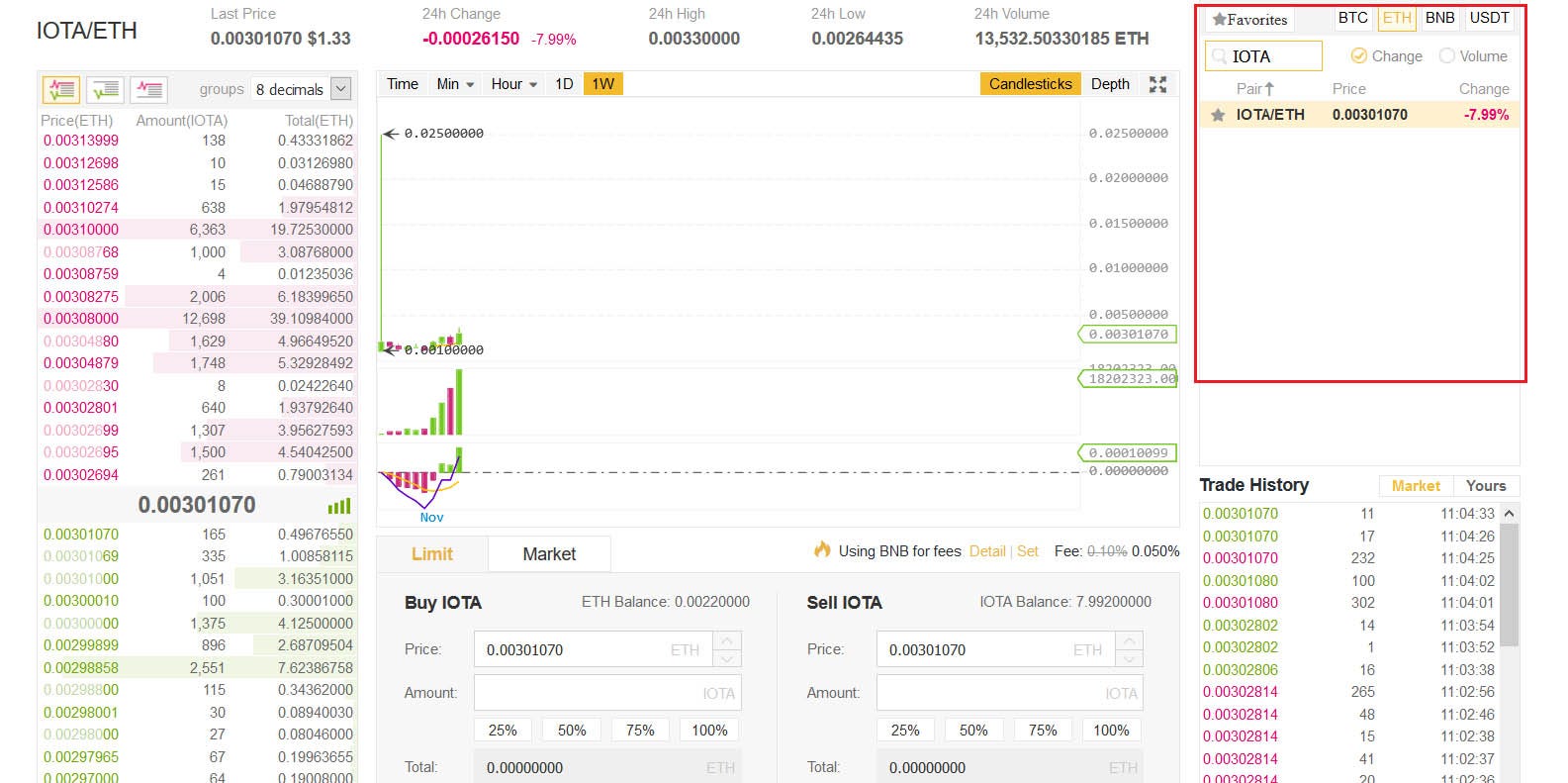This screenshot has width=1568, height=783.
Task: Select the Change display option
Action: (1386, 56)
